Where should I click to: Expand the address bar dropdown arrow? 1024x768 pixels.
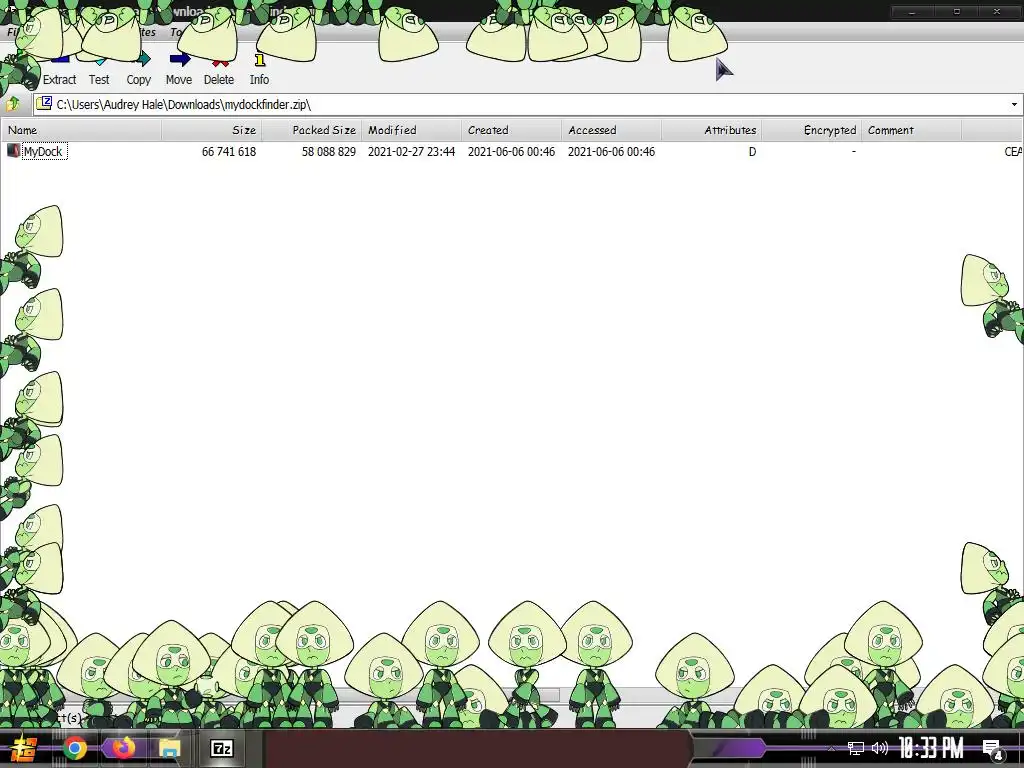[1014, 104]
